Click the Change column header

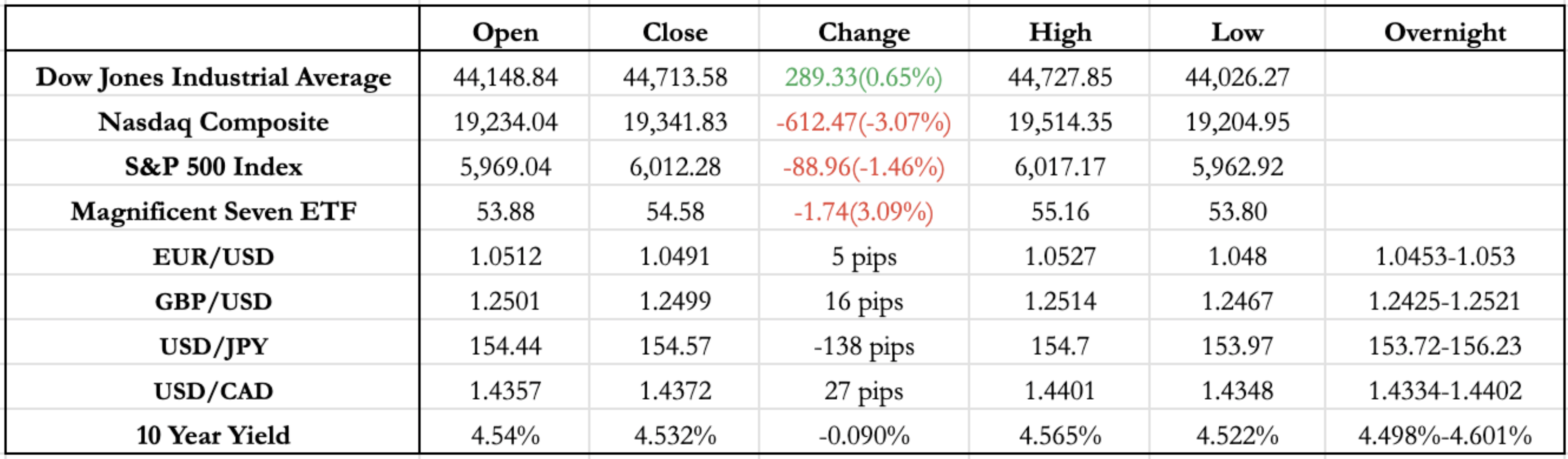click(864, 32)
